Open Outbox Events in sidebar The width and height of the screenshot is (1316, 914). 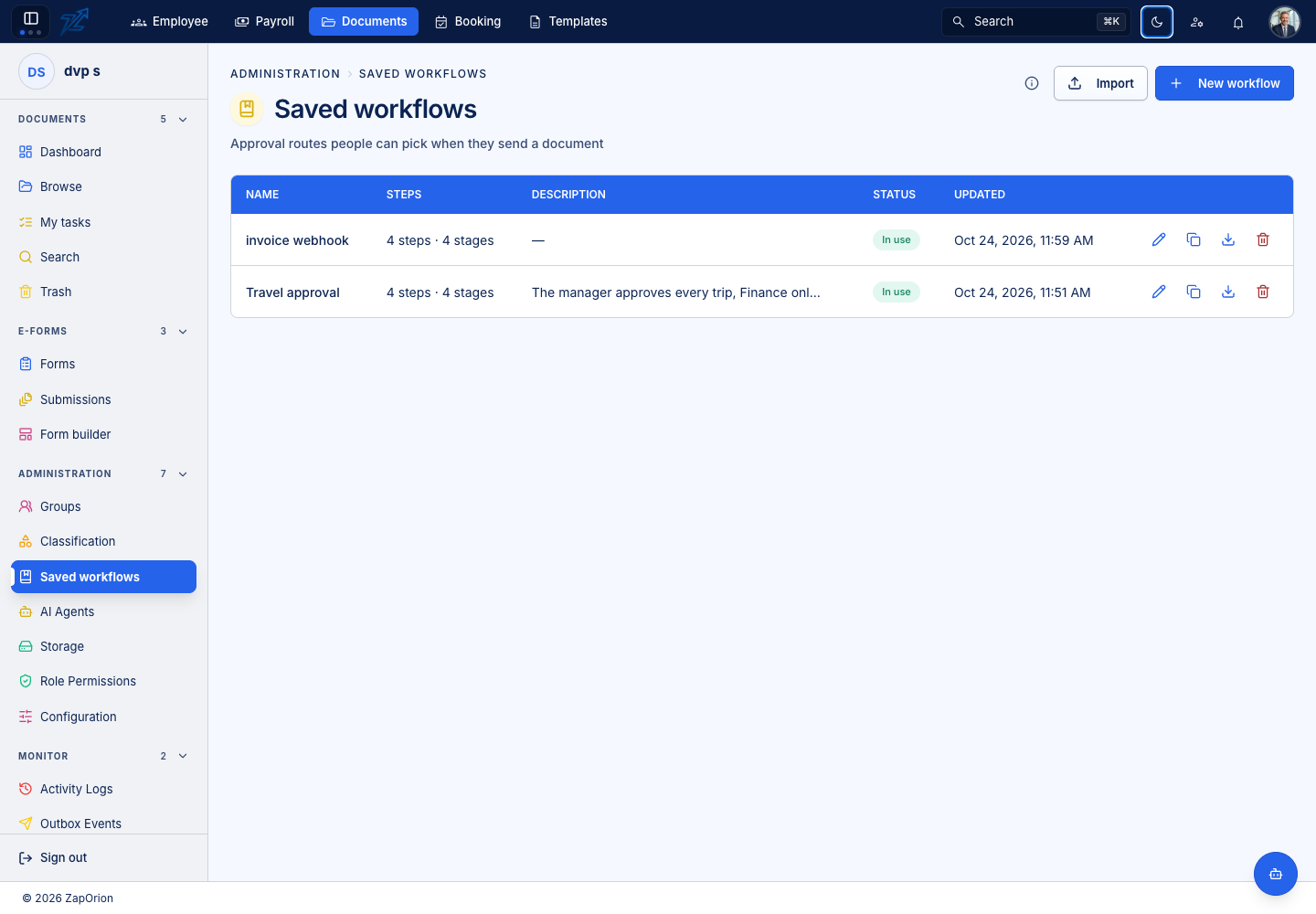[103, 824]
